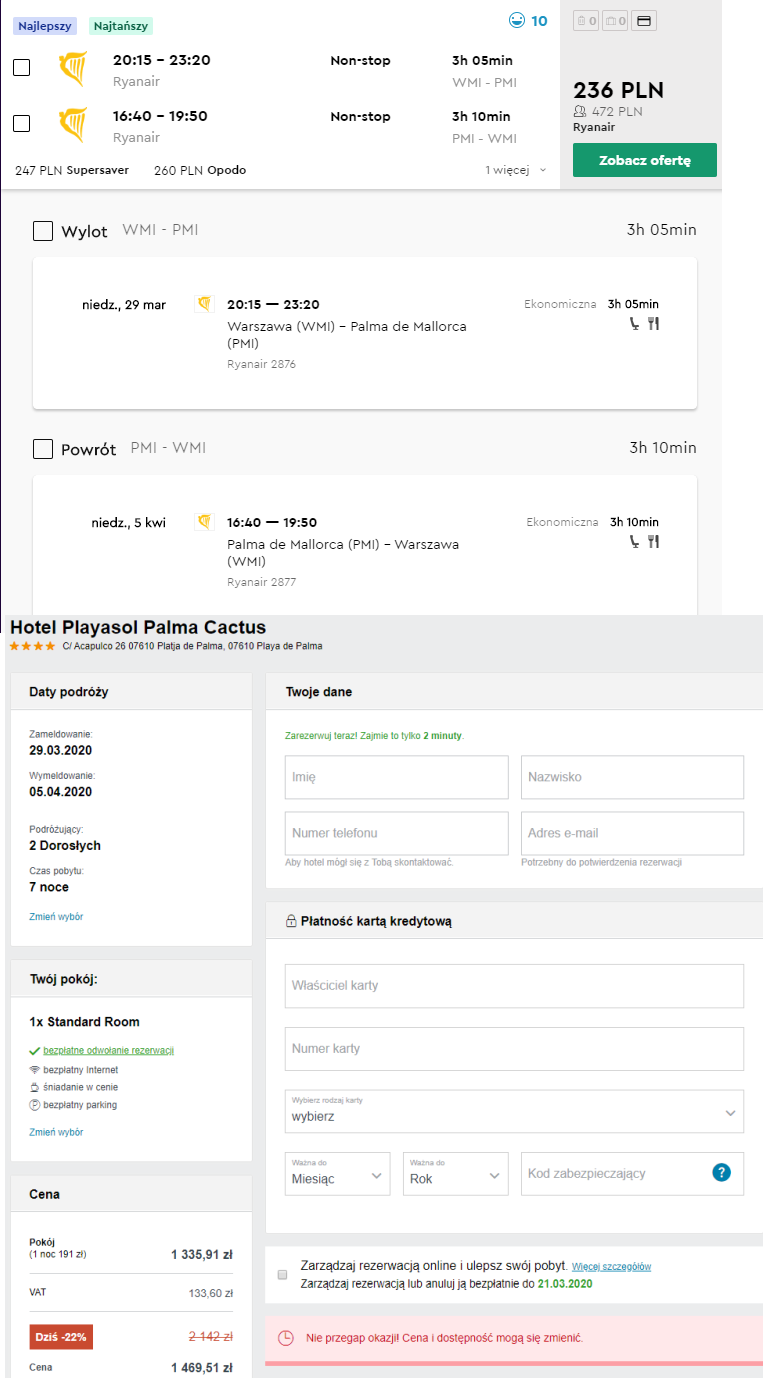Open the Rok expiry year dropdown
The height and width of the screenshot is (1378, 765).
tap(456, 1173)
